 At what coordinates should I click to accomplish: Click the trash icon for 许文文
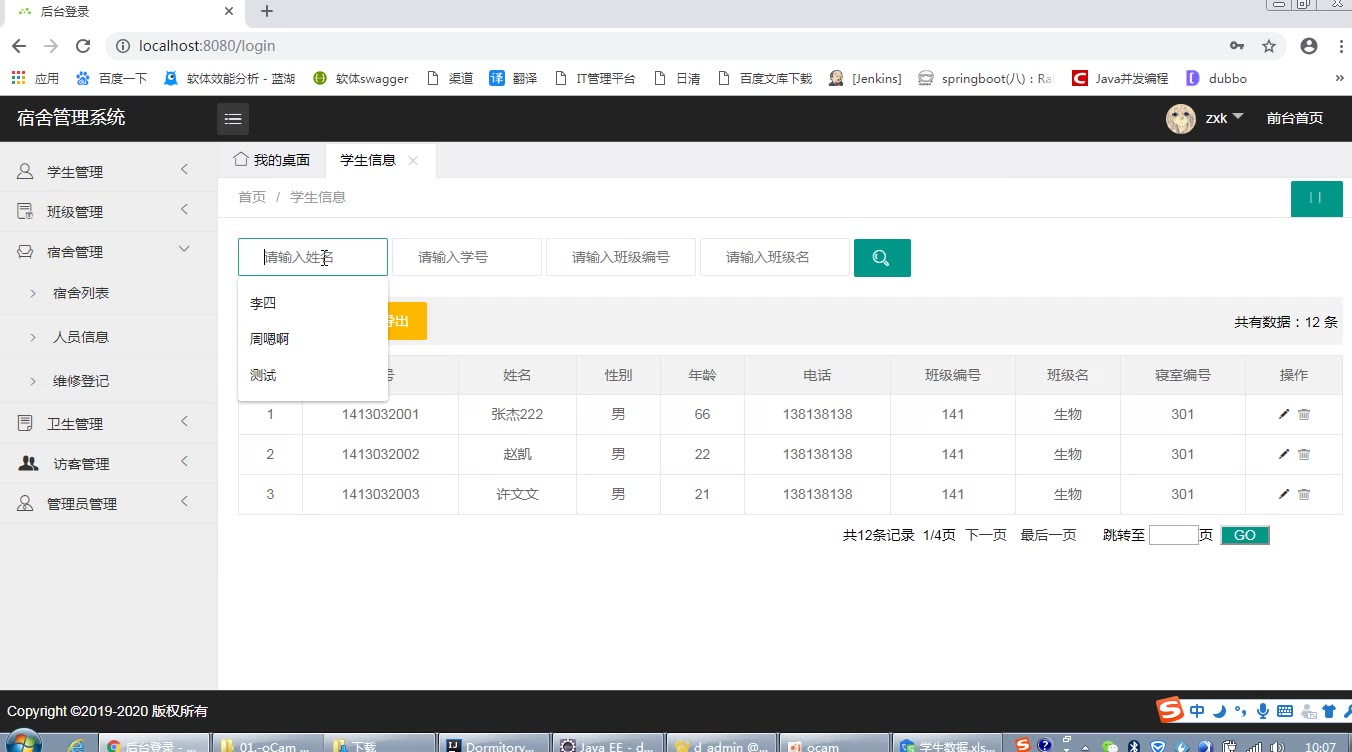pyautogui.click(x=1304, y=494)
